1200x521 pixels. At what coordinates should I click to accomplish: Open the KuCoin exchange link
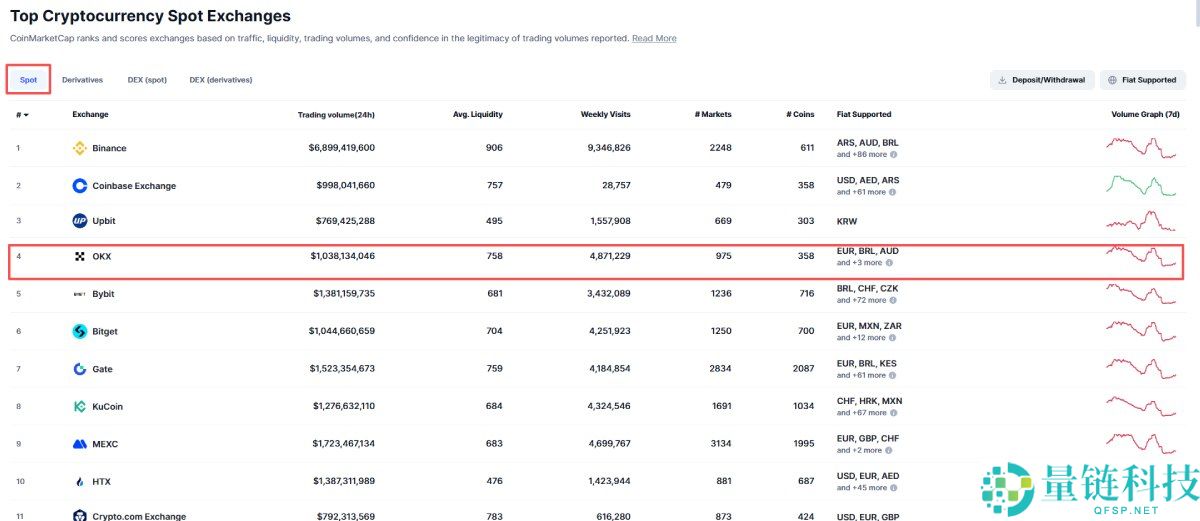coord(107,406)
